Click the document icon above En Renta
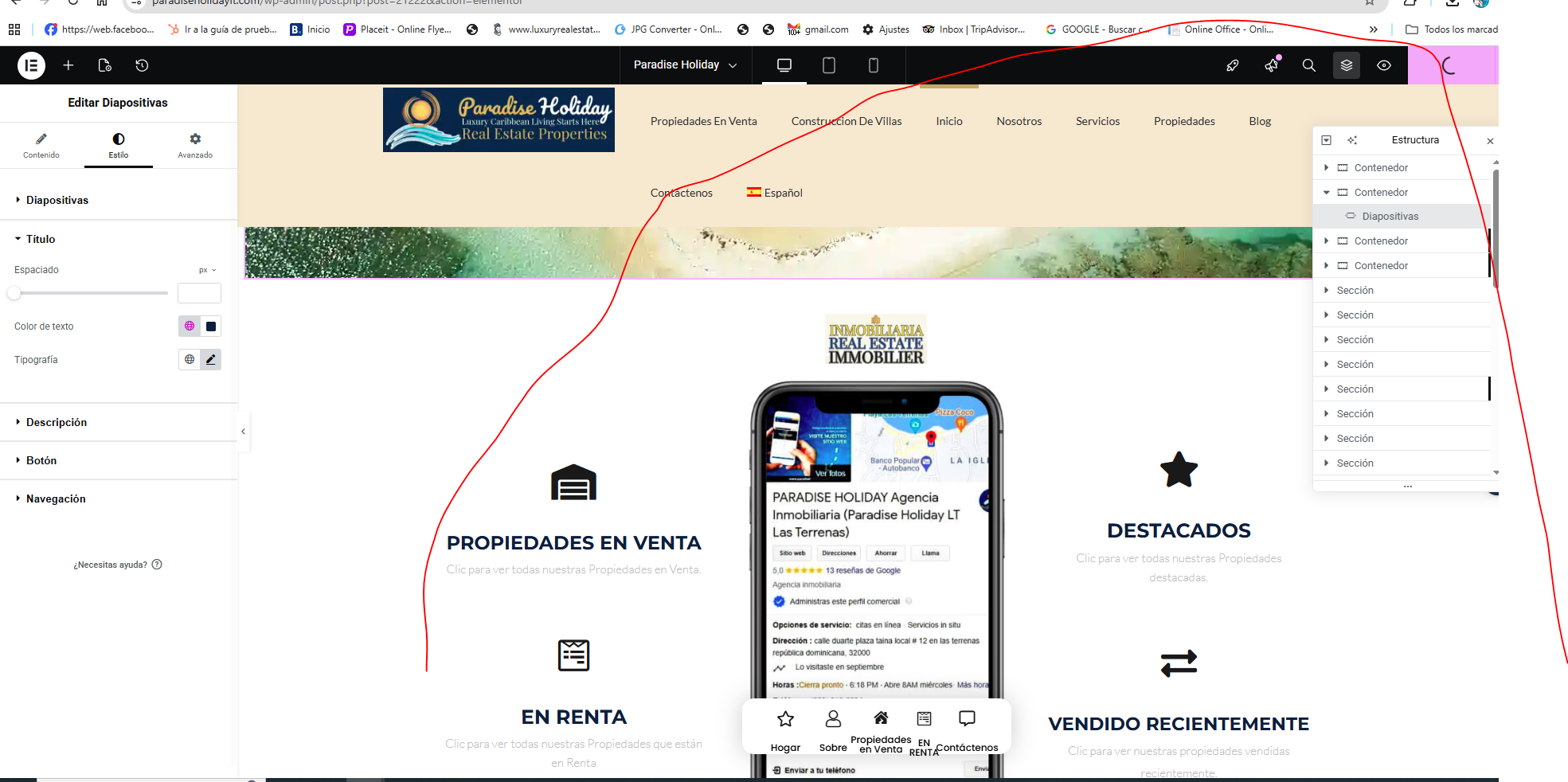Viewport: 1568px width, 782px height. click(574, 655)
